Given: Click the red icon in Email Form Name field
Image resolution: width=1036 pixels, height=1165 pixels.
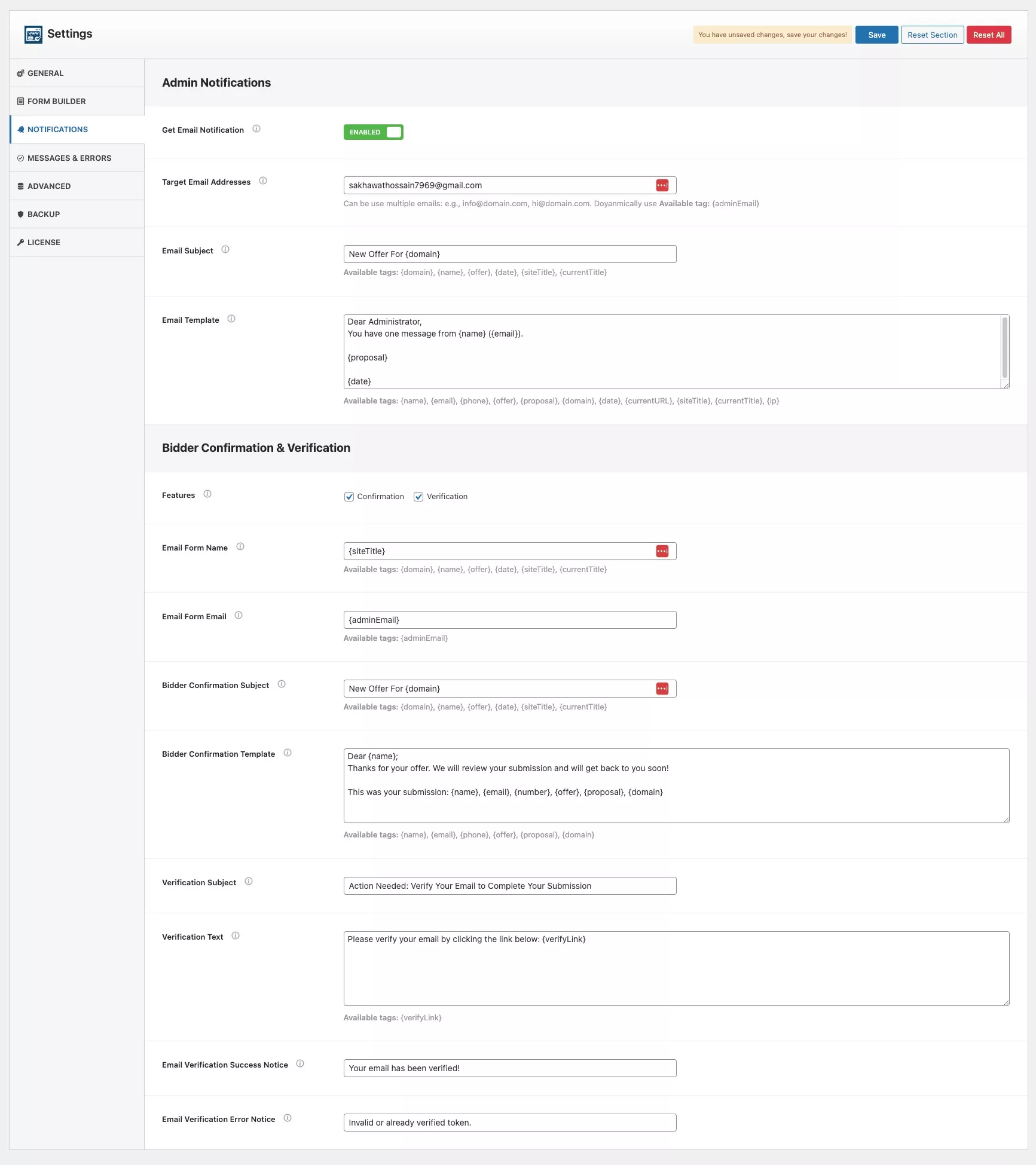Looking at the screenshot, I should [x=662, y=551].
